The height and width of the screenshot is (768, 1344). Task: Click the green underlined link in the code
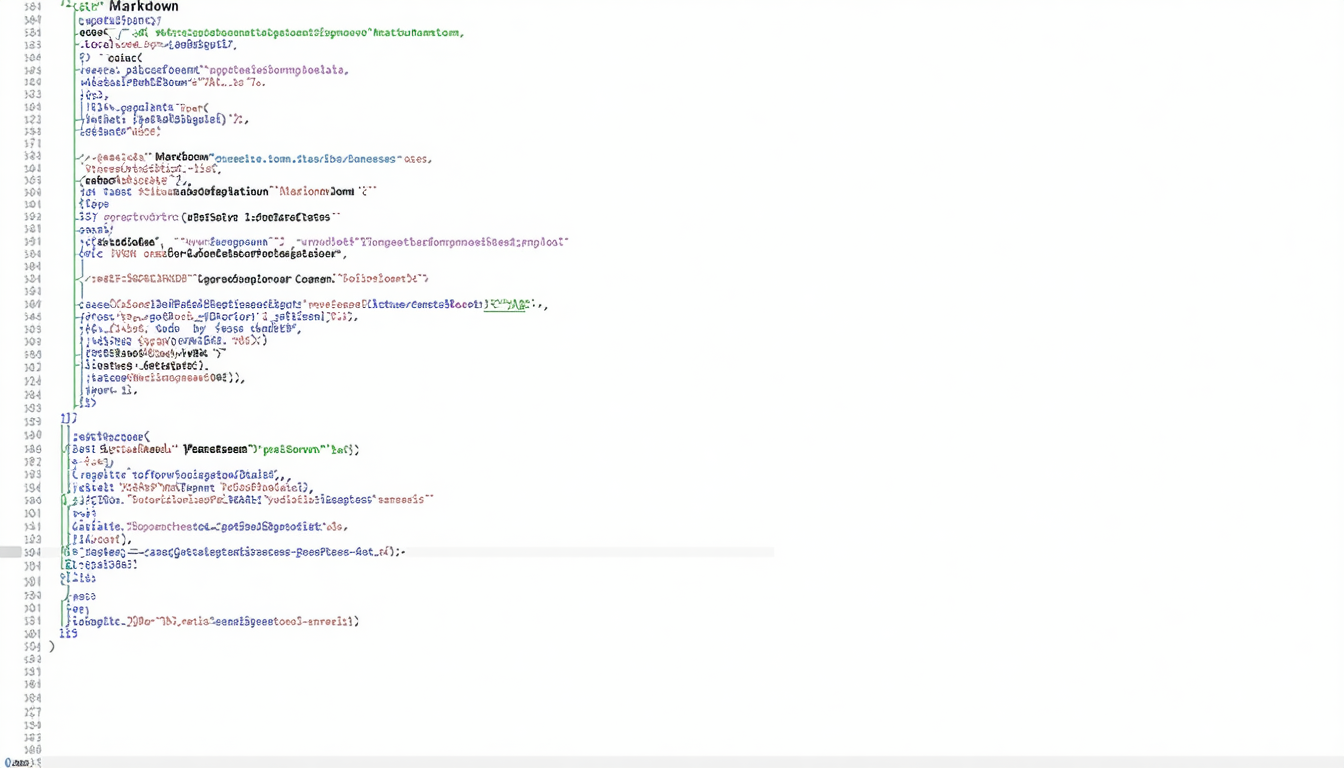505,304
